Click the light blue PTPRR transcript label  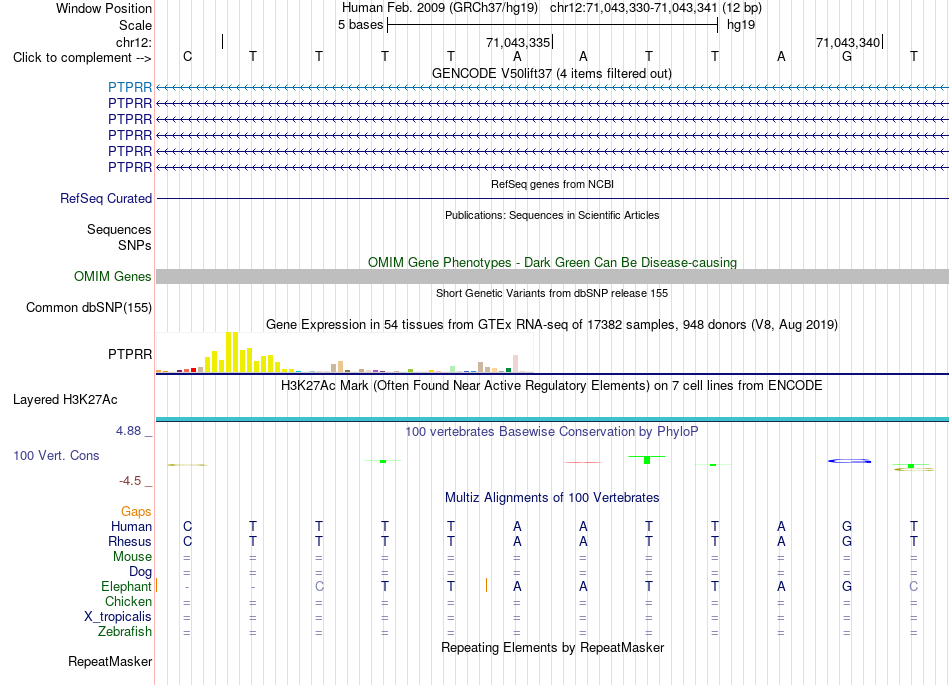tap(130, 87)
